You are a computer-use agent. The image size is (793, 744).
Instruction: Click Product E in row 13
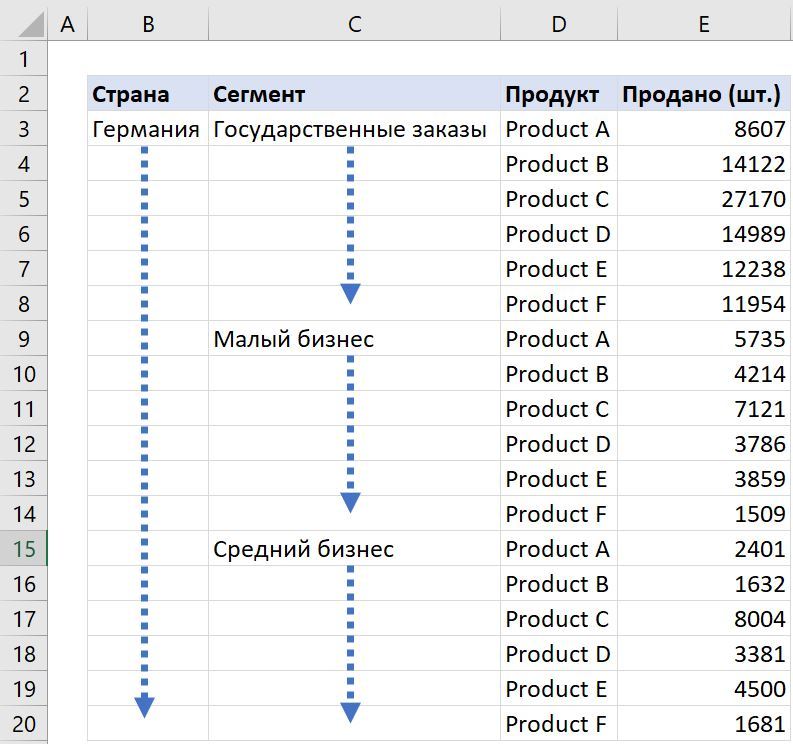pos(559,478)
